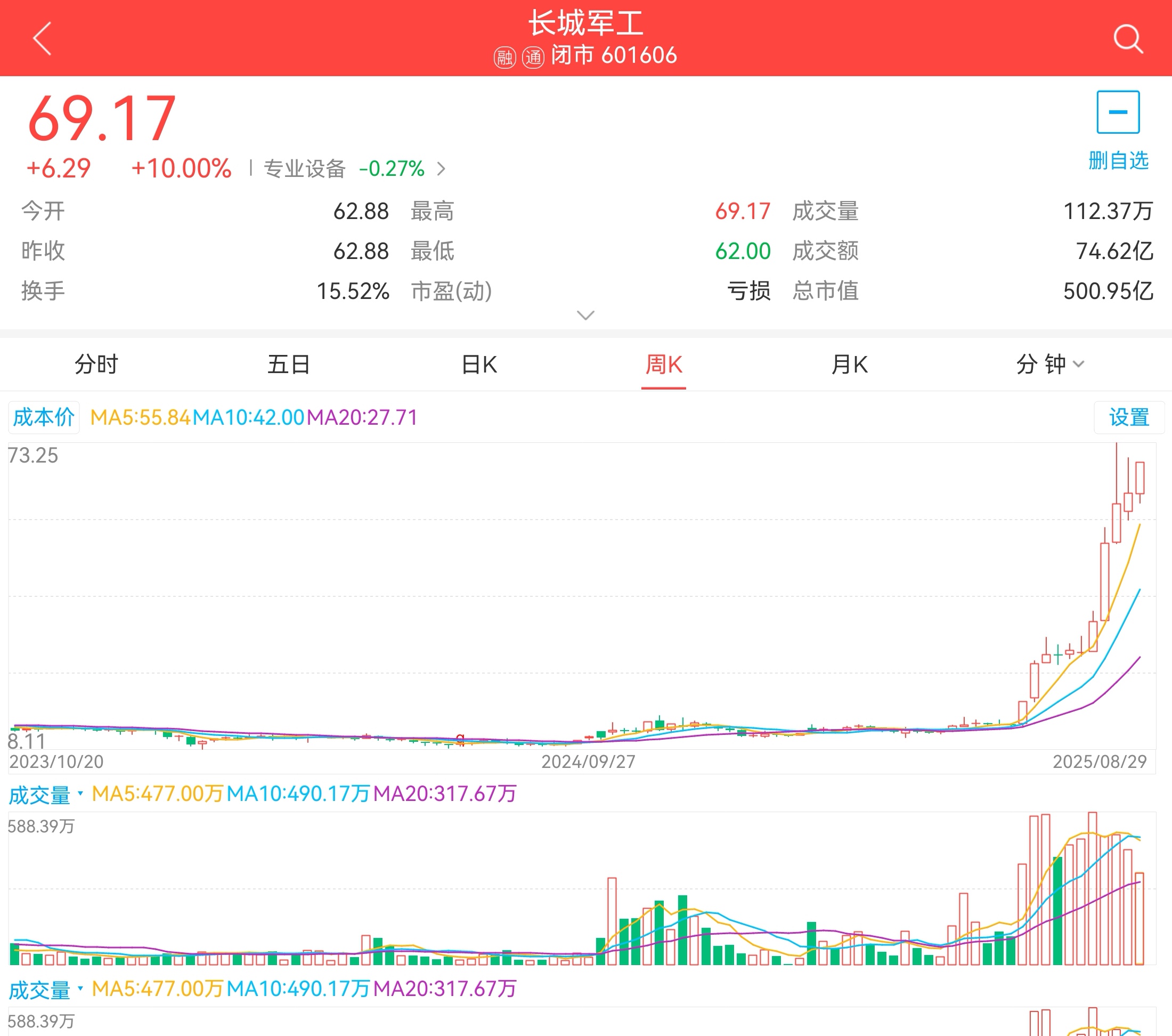Switch to the 五日 tab
The width and height of the screenshot is (1172, 1036).
289,365
